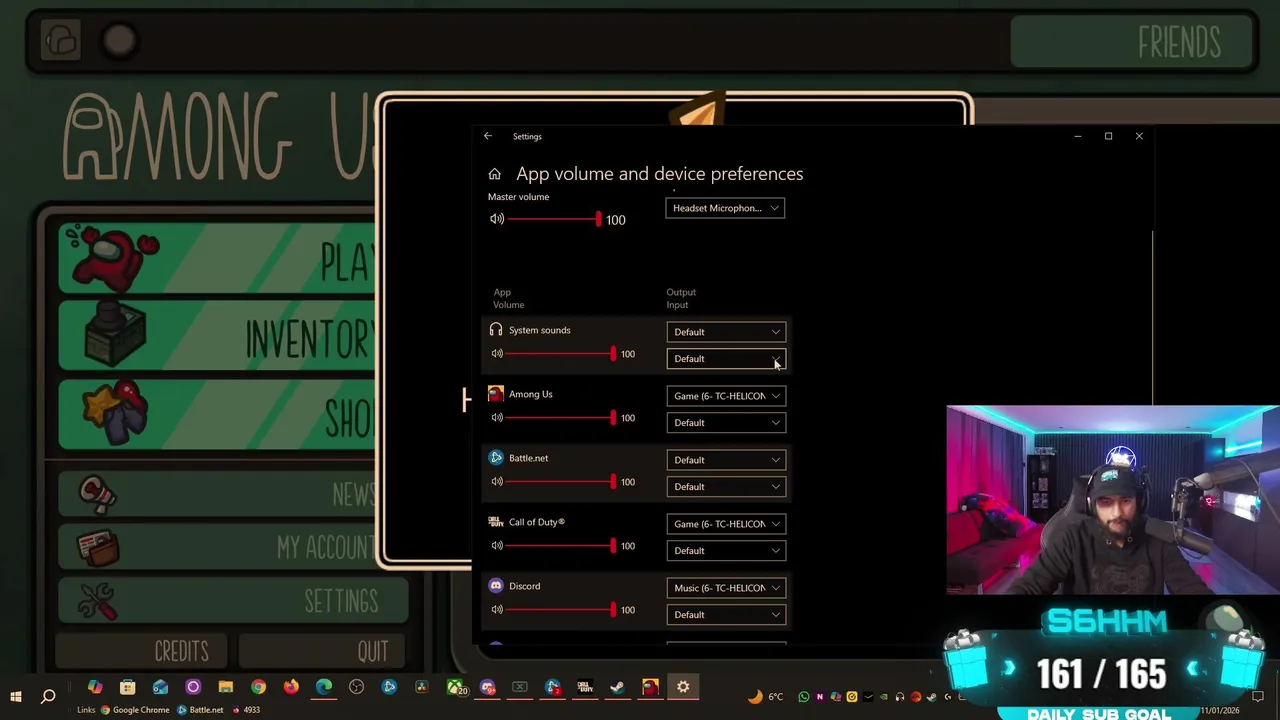Switch to Discord taskbar icon

(x=487, y=687)
